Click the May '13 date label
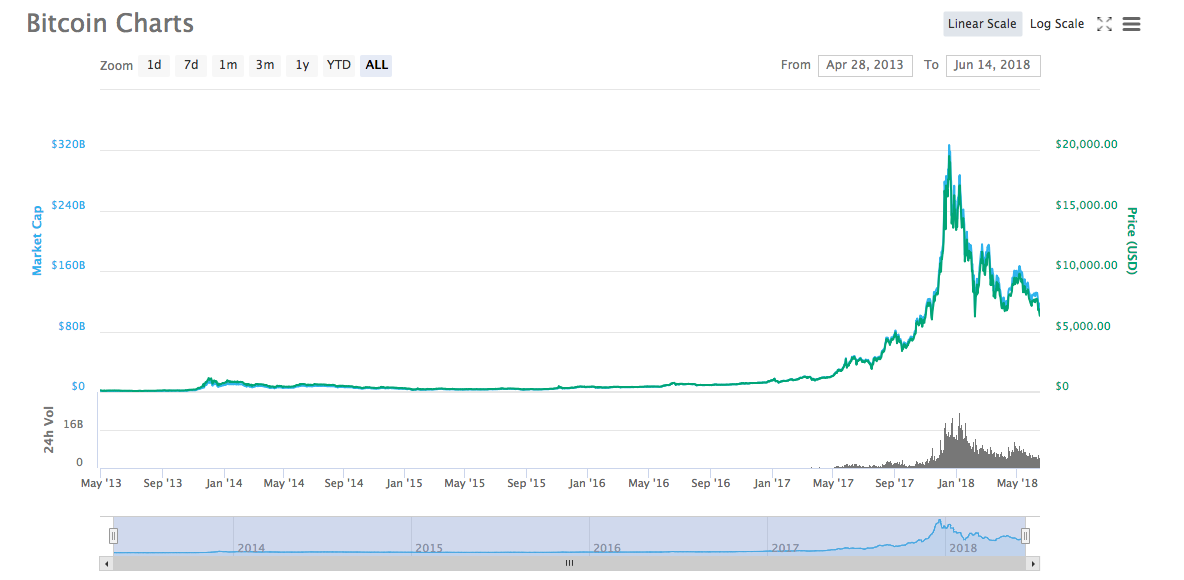Image resolution: width=1184 pixels, height=580 pixels. tap(100, 482)
